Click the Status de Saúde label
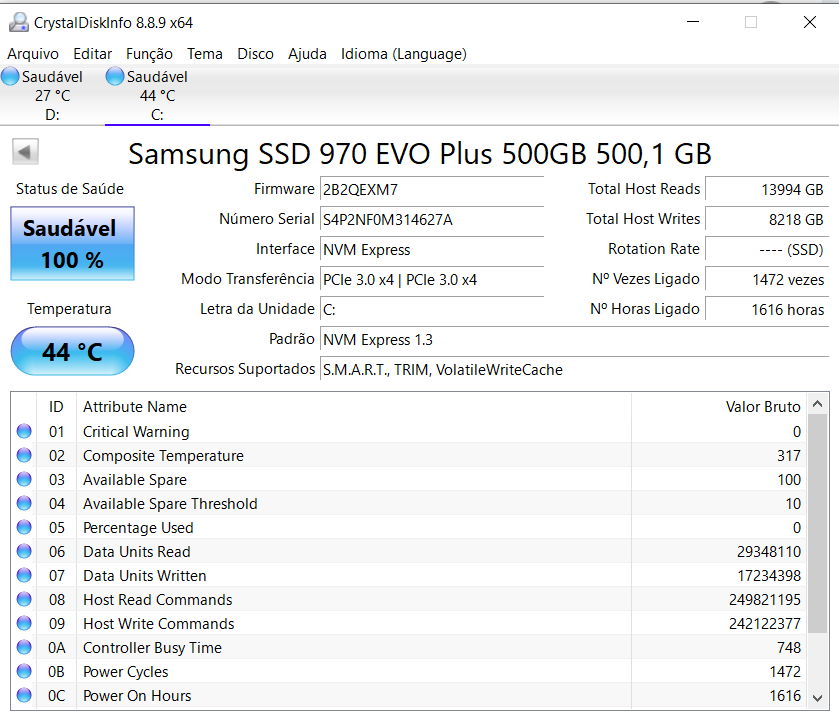 coord(70,189)
